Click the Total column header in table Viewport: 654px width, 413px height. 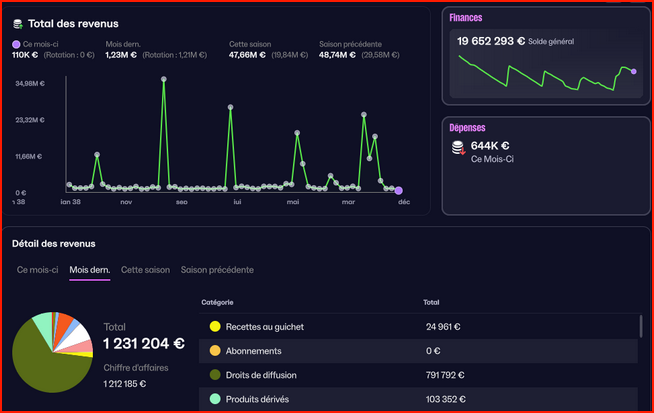tap(432, 301)
